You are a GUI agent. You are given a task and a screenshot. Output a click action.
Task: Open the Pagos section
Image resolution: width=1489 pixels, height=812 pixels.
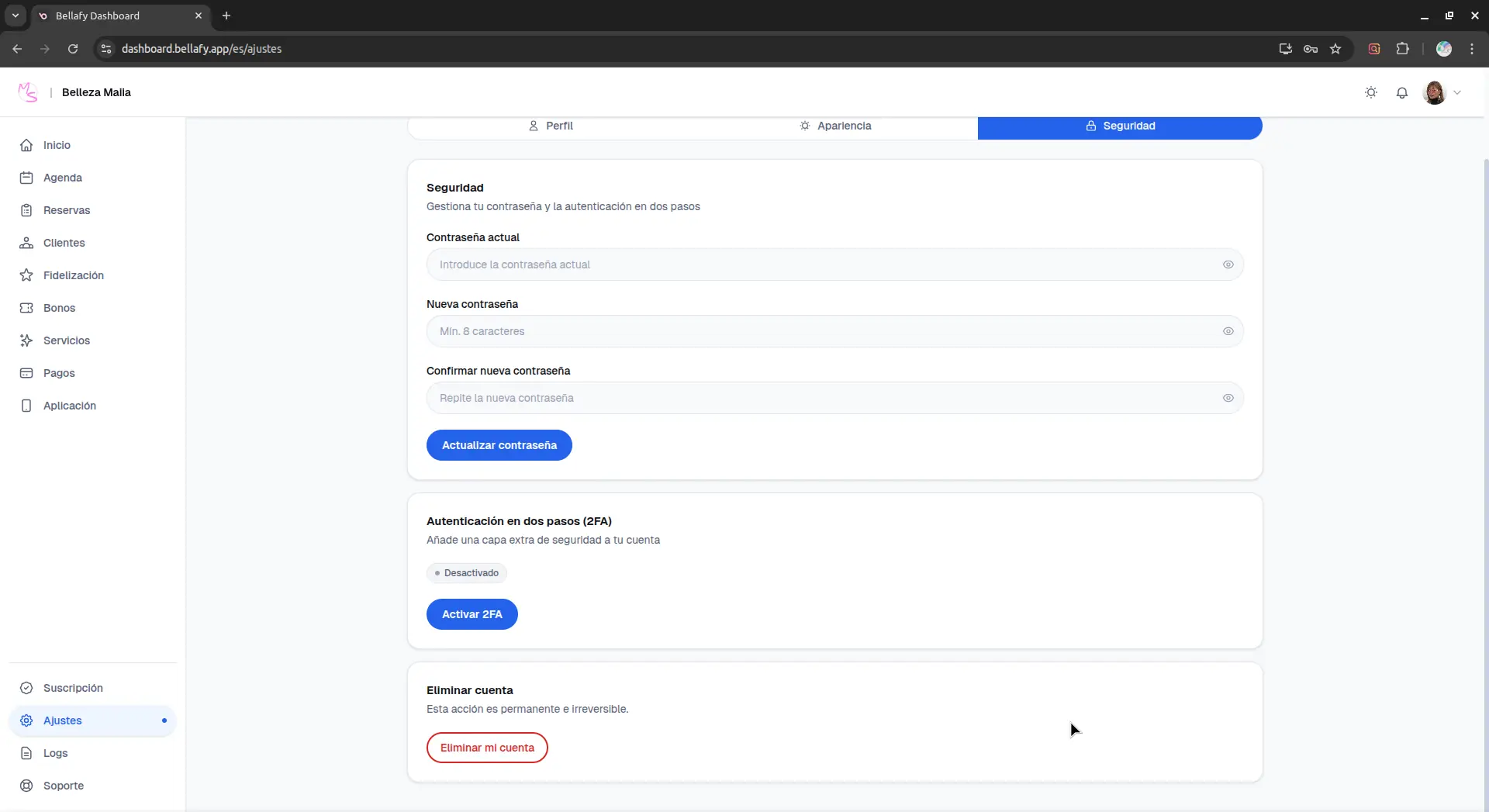(x=60, y=373)
